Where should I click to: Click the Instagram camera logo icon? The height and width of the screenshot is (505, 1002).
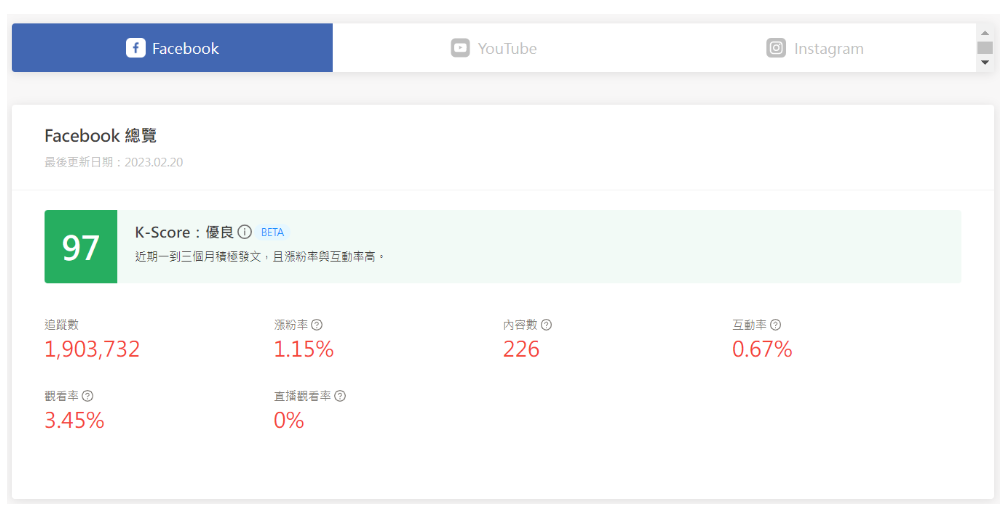tap(776, 48)
